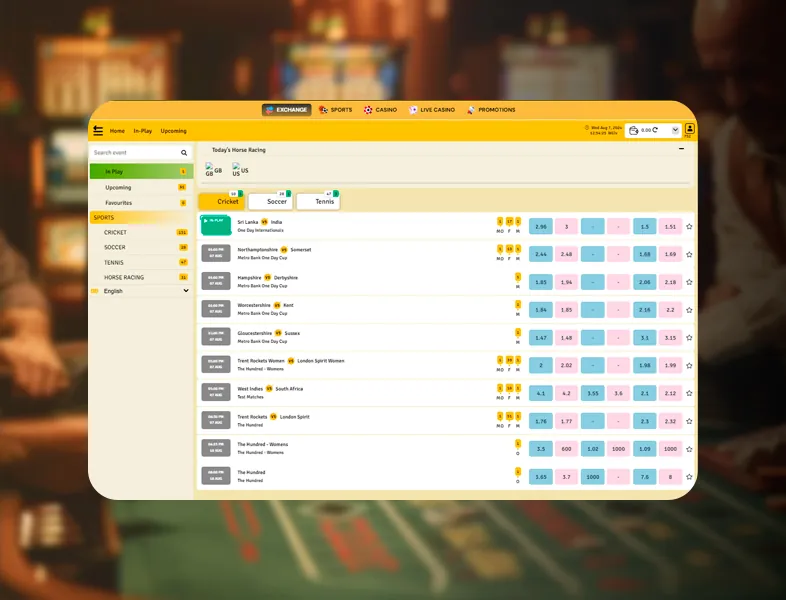Screen dimensions: 786x600
Task: Refresh the wallet balance icon
Action: point(655,130)
